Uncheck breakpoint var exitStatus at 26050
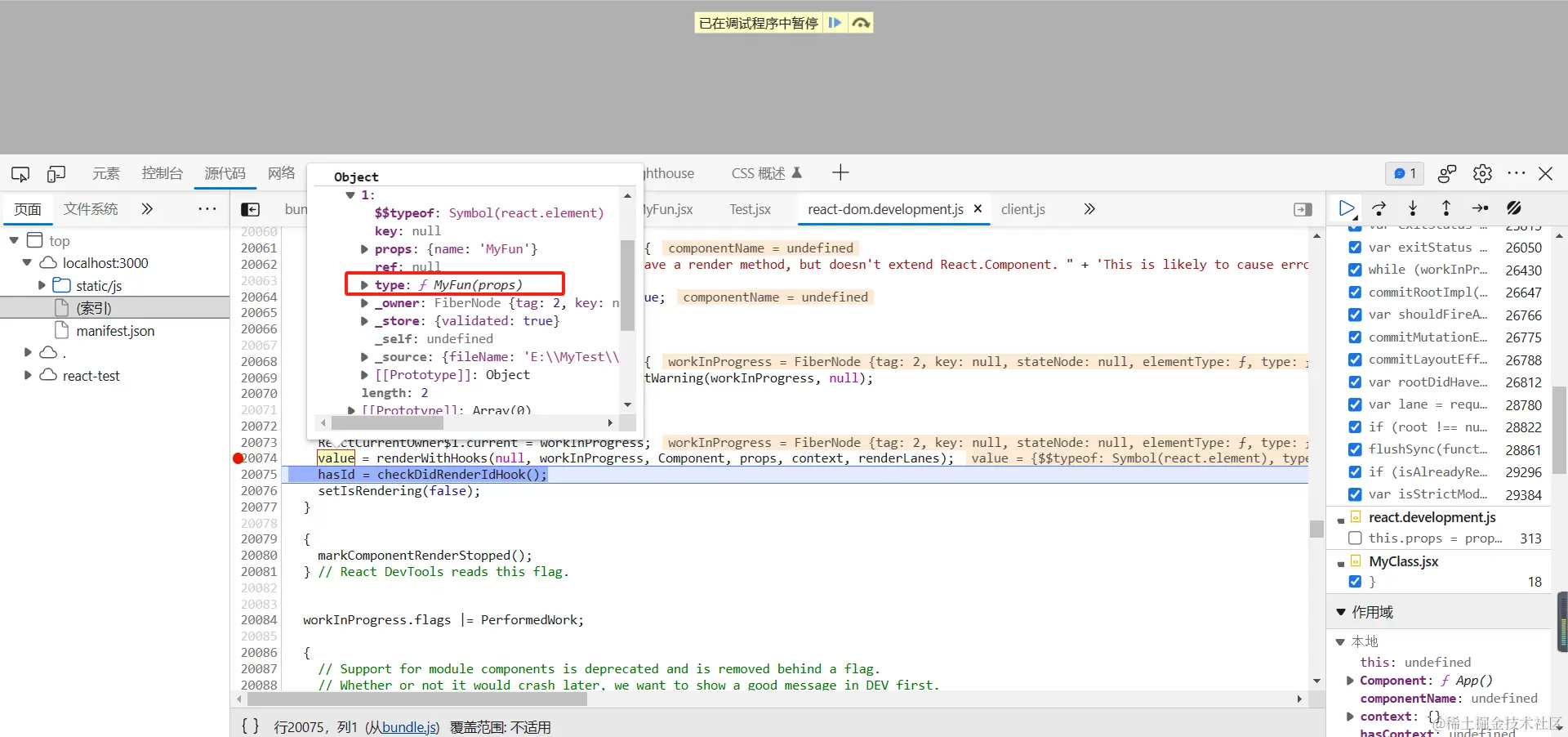1568x737 pixels. pyautogui.click(x=1355, y=247)
